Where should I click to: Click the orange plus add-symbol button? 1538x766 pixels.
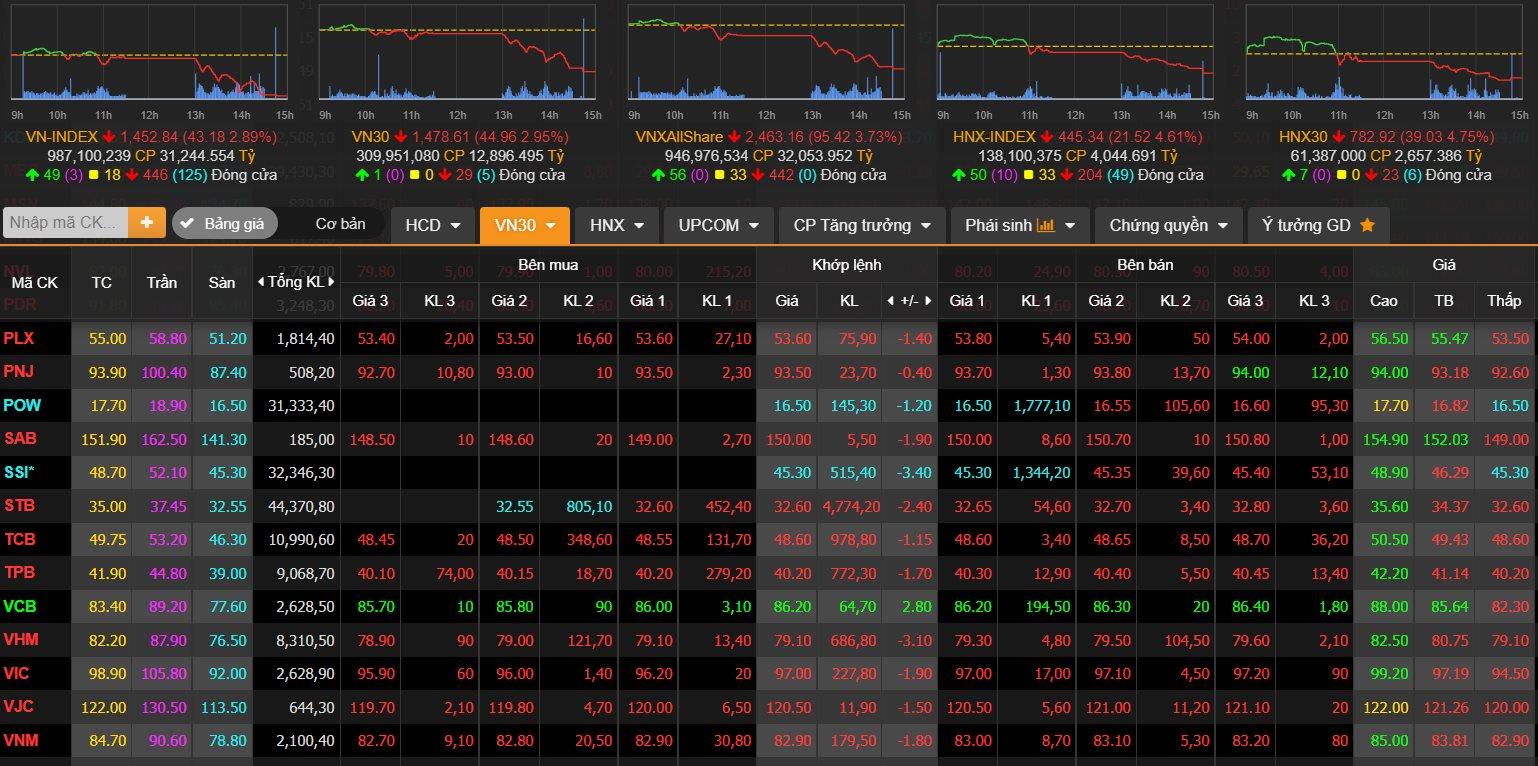pyautogui.click(x=146, y=223)
